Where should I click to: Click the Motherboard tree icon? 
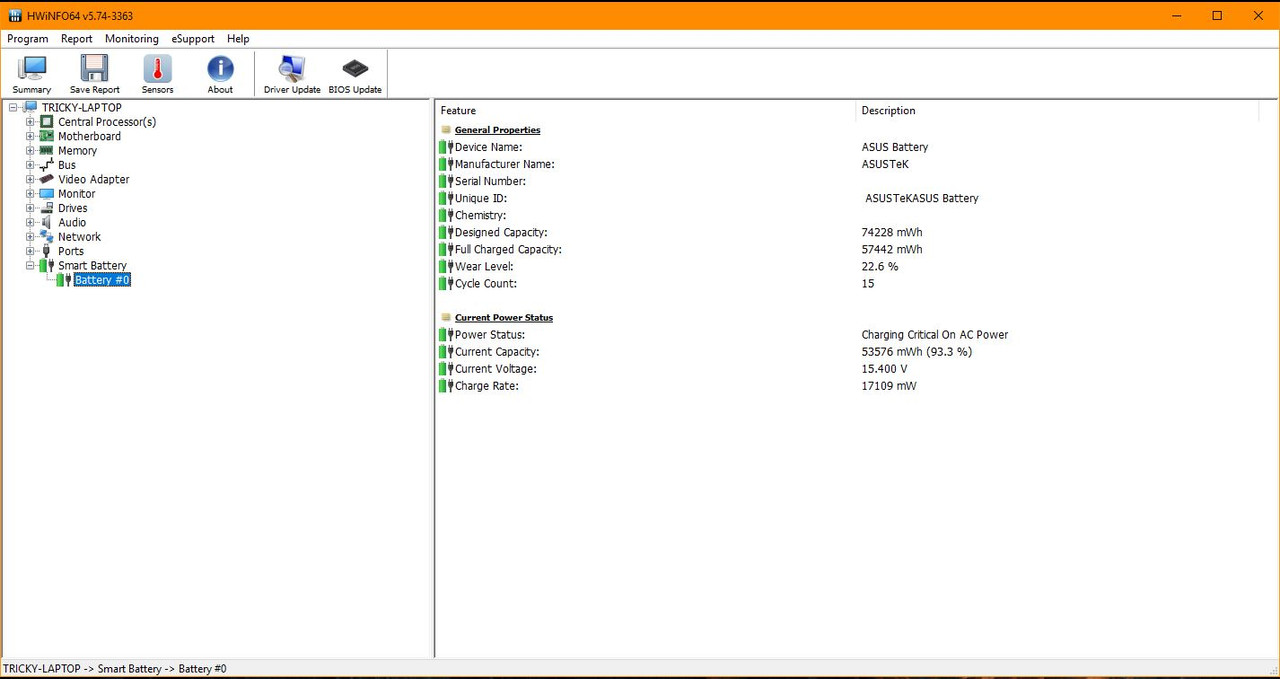(x=47, y=136)
